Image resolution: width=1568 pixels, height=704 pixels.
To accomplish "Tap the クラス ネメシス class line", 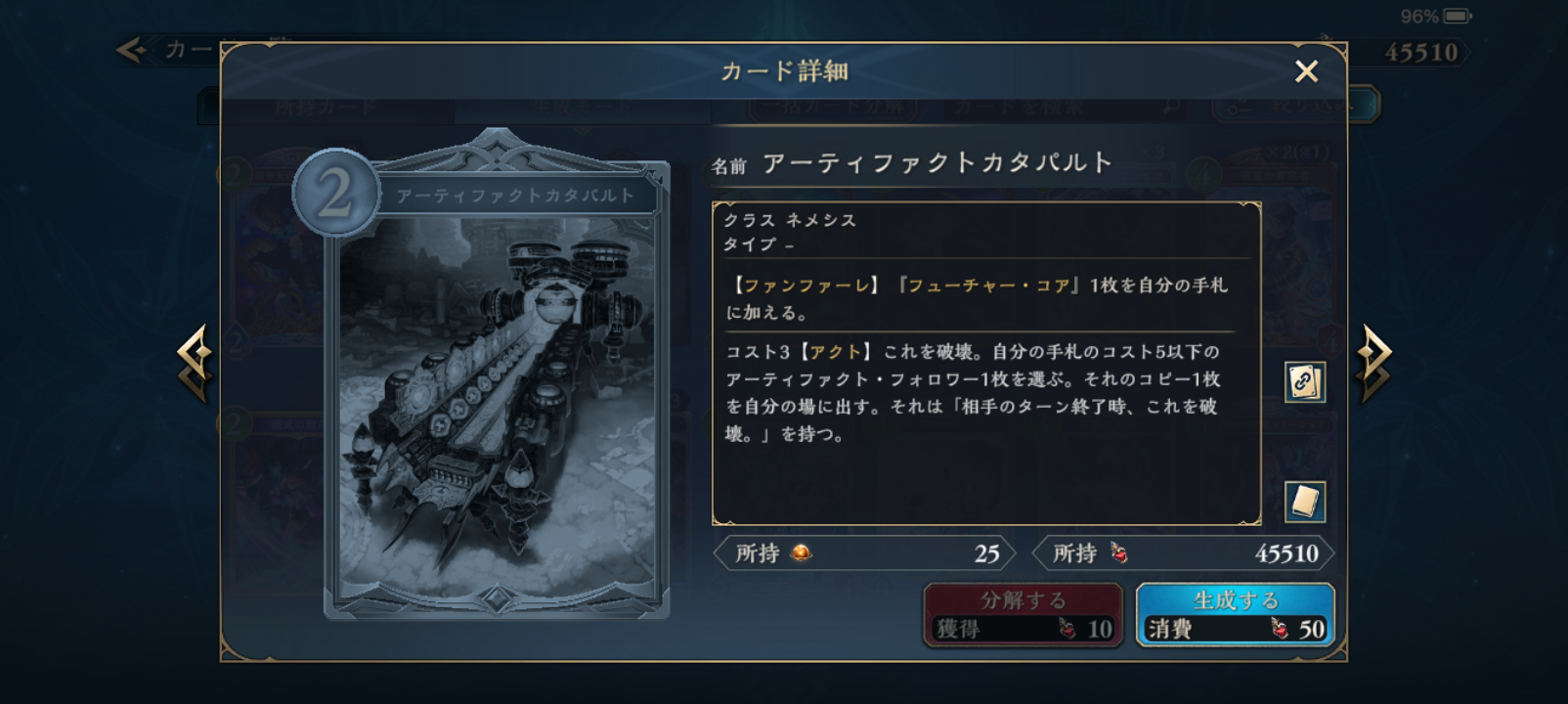I will click(790, 220).
